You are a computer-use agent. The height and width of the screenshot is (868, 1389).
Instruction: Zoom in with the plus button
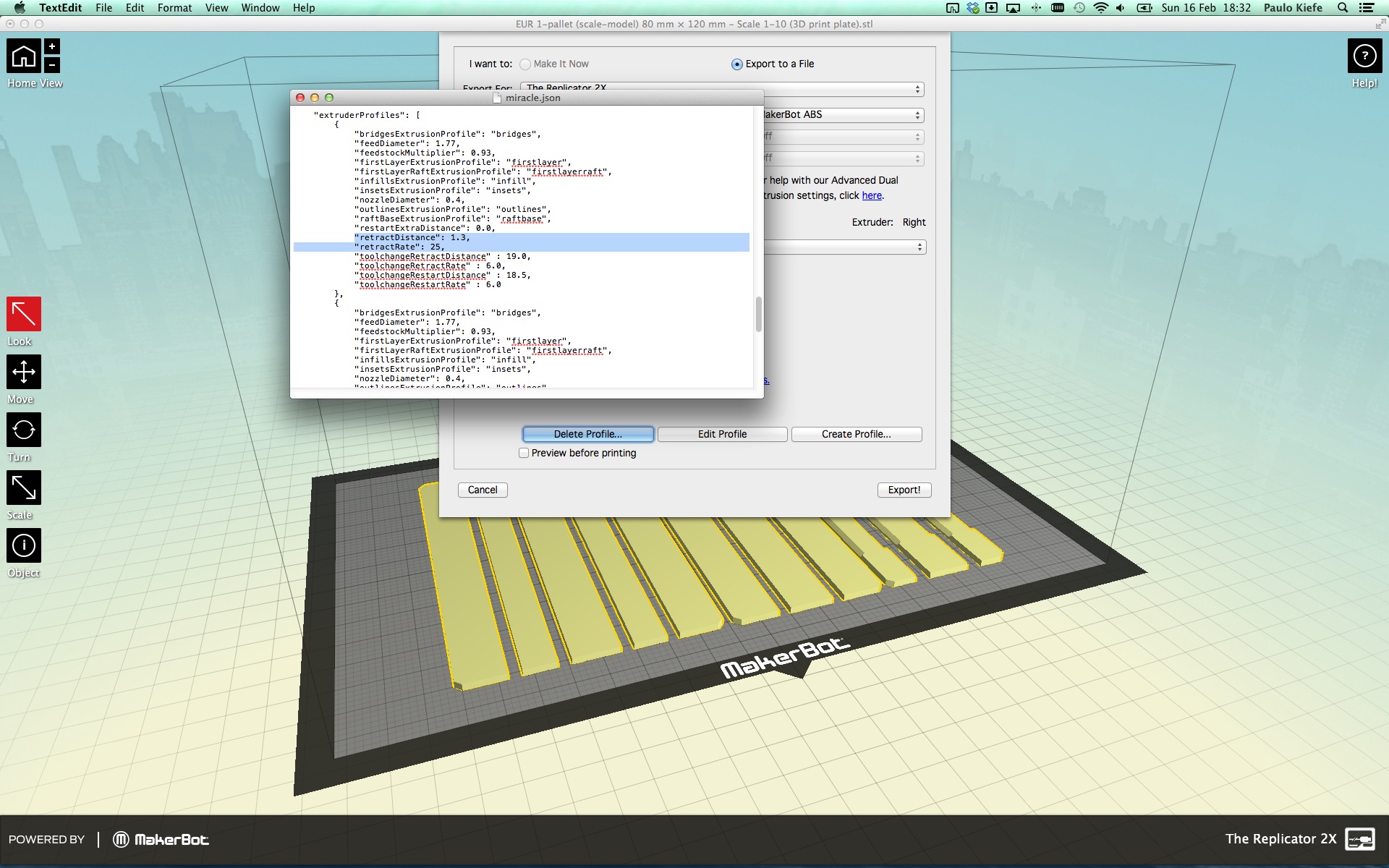(x=52, y=46)
